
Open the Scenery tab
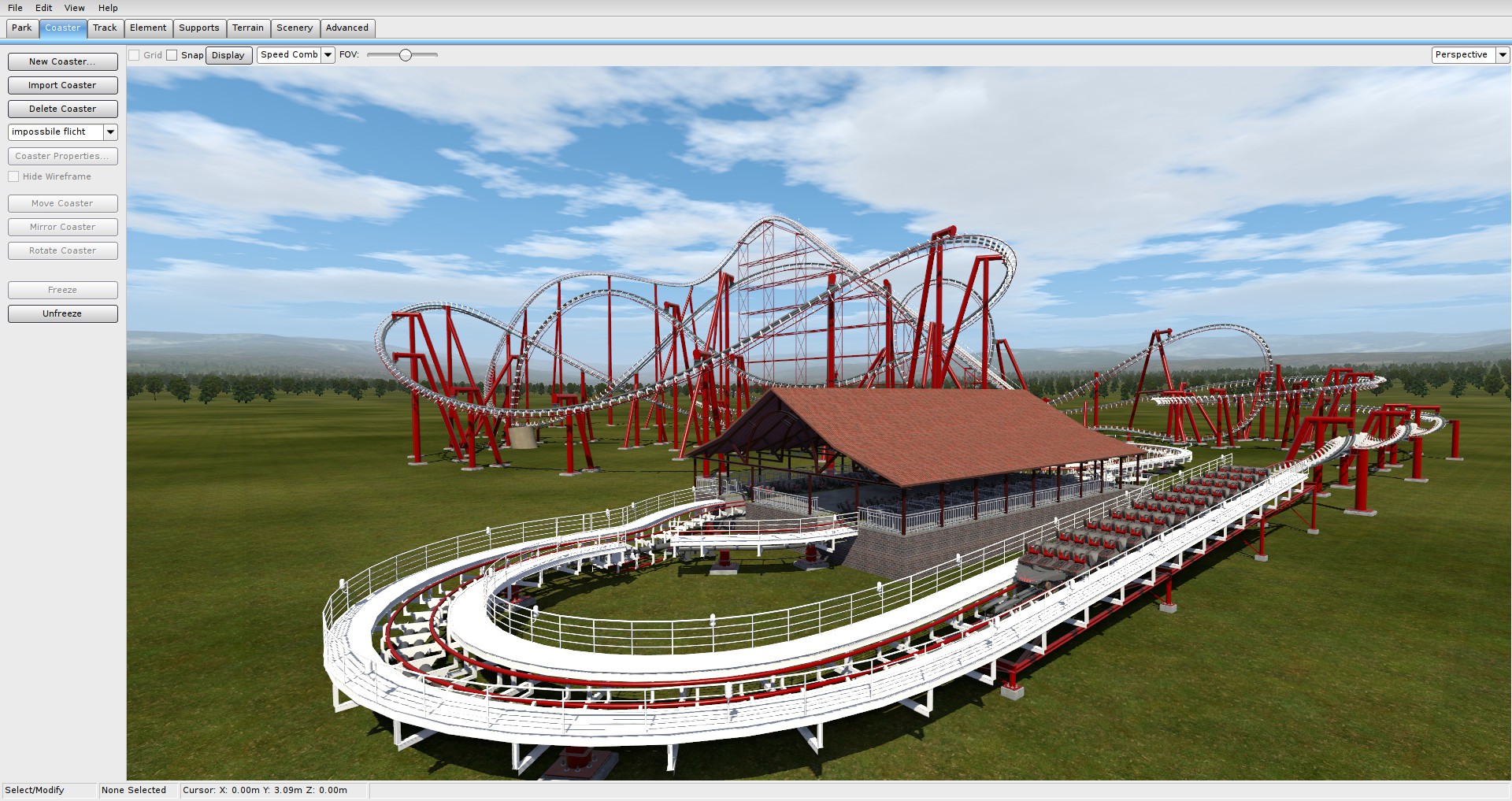(x=295, y=28)
